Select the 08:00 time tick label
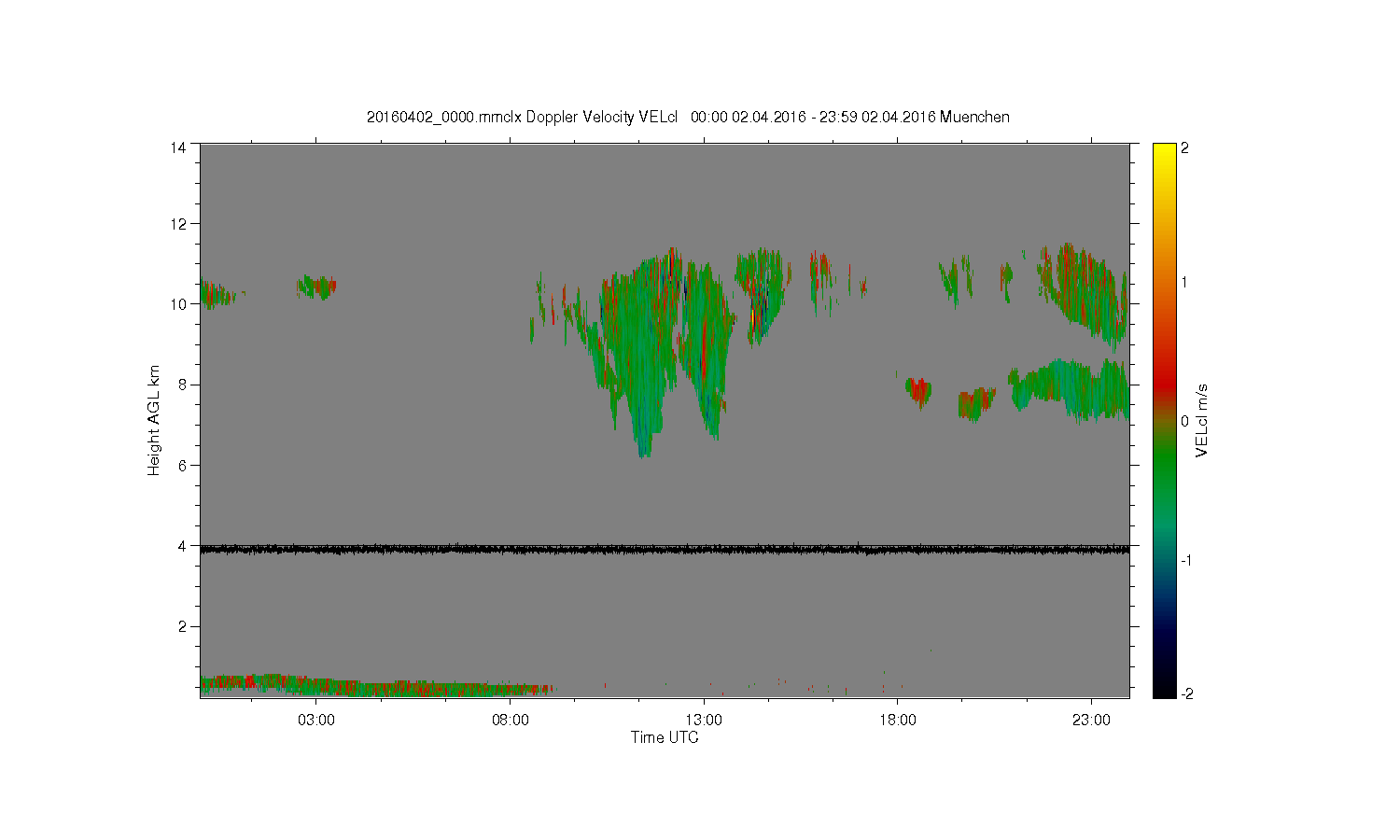This screenshot has height=840, width=1400. pyautogui.click(x=511, y=720)
